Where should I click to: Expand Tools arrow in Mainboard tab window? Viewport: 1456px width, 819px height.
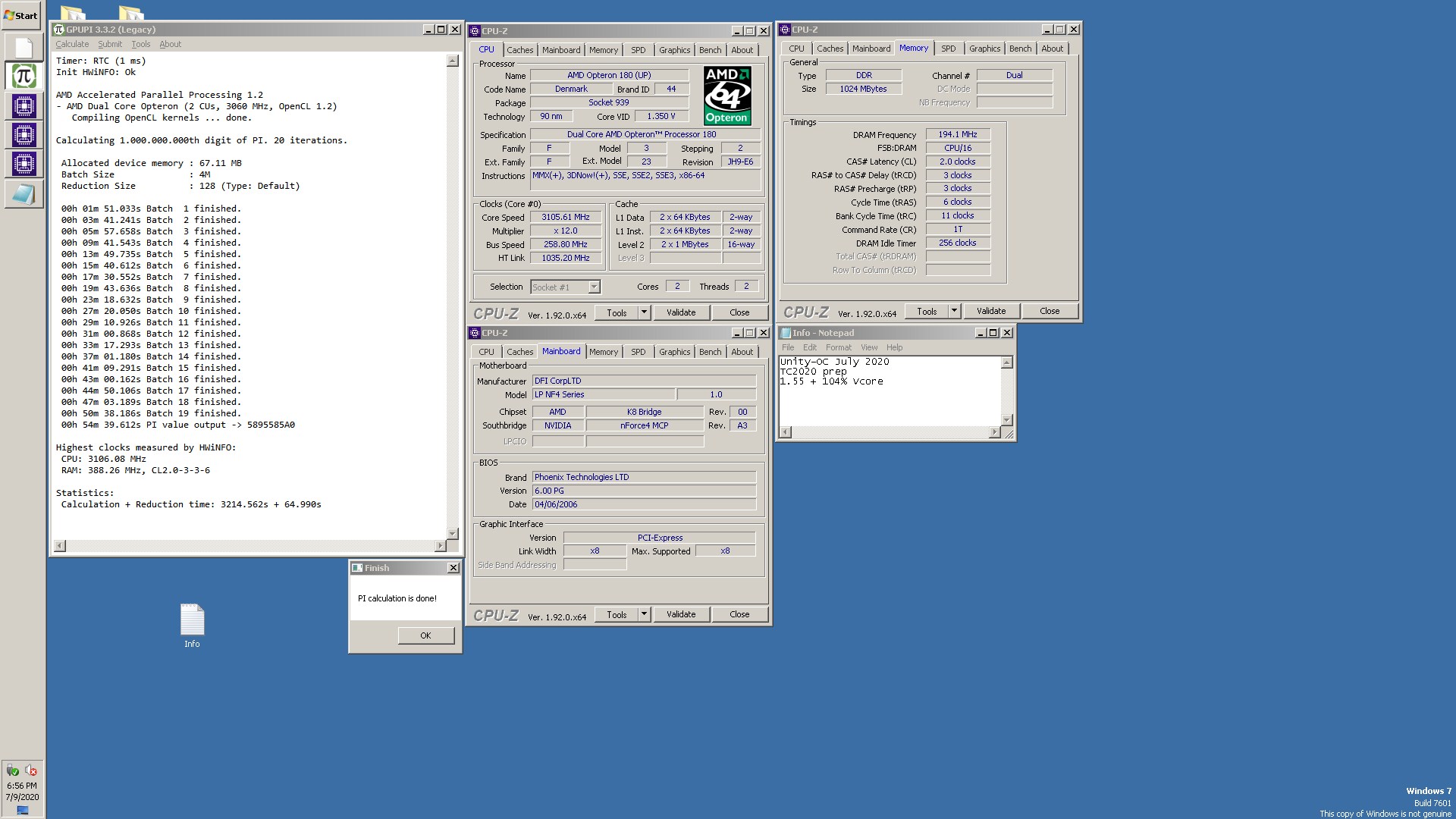click(x=645, y=614)
